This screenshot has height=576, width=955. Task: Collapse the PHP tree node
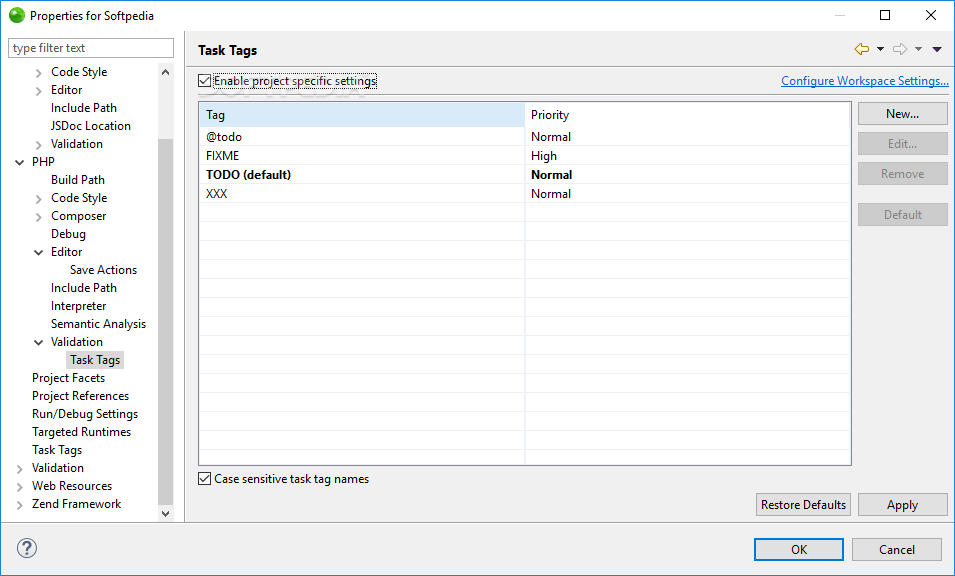pyautogui.click(x=20, y=162)
